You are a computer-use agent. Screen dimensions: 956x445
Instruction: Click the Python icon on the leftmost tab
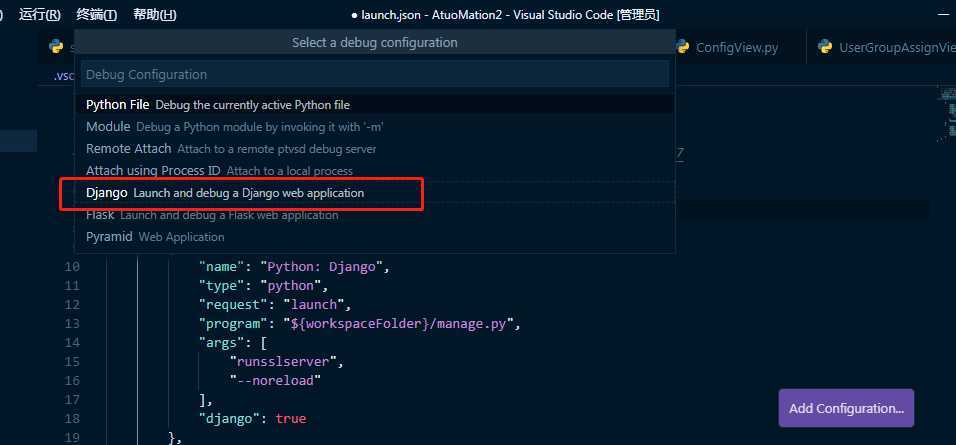click(56, 47)
